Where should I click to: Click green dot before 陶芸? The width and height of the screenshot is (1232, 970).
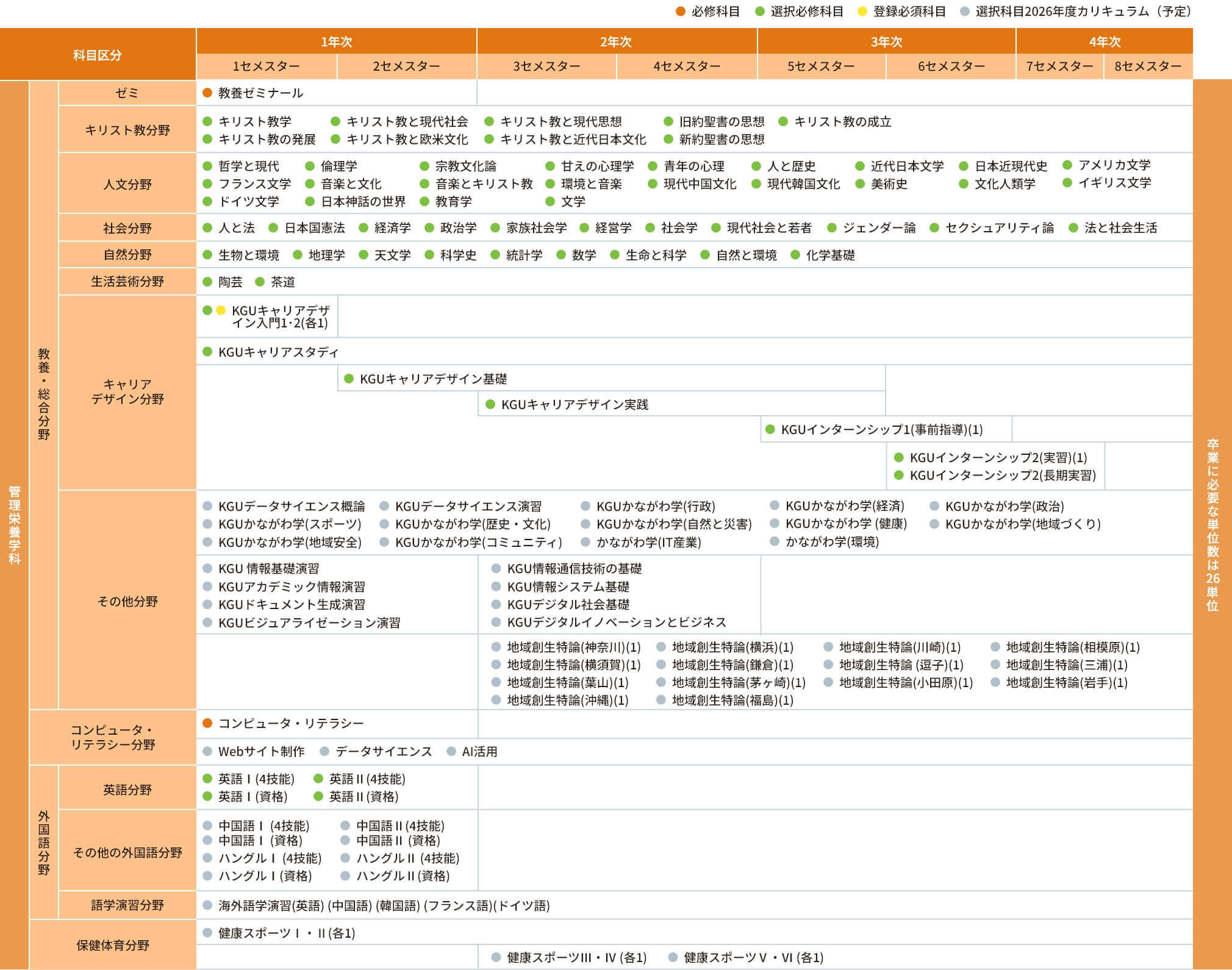click(x=207, y=282)
